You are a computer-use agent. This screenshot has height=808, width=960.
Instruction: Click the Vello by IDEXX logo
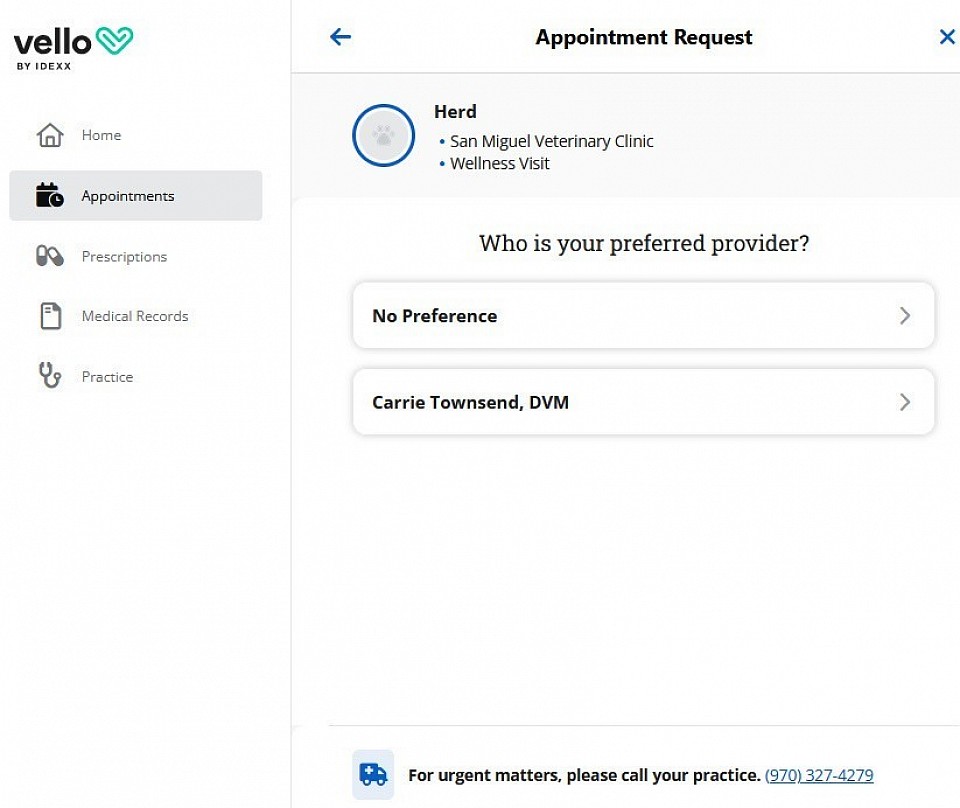click(x=73, y=48)
